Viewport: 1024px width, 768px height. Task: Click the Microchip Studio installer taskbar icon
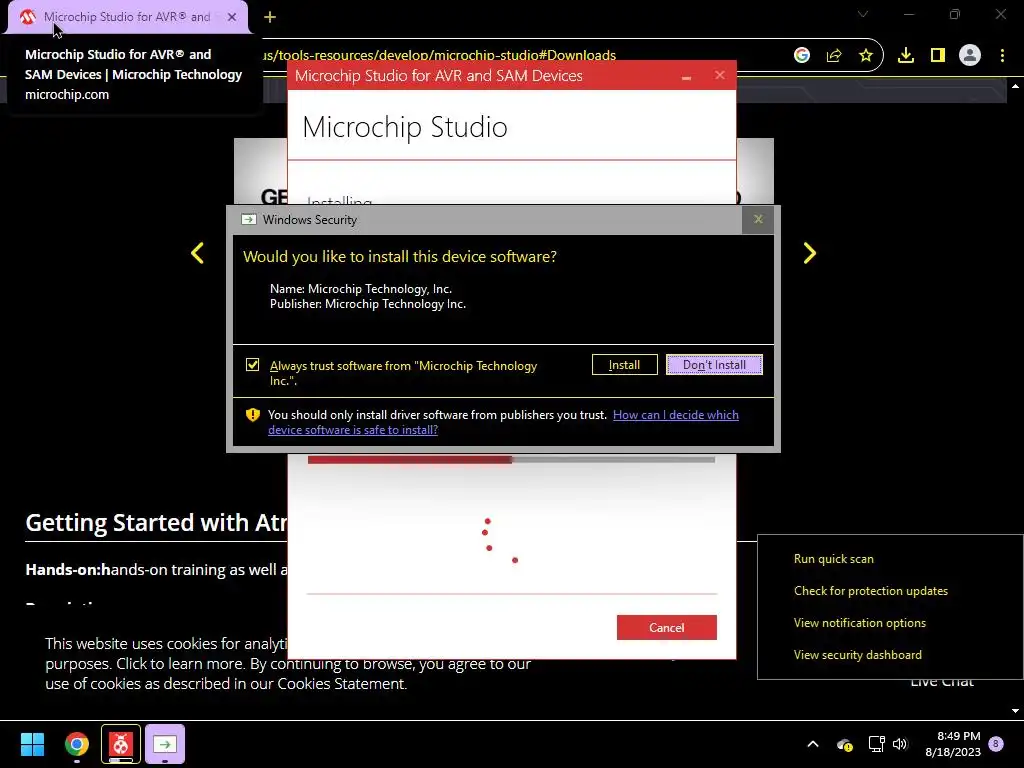coord(120,744)
